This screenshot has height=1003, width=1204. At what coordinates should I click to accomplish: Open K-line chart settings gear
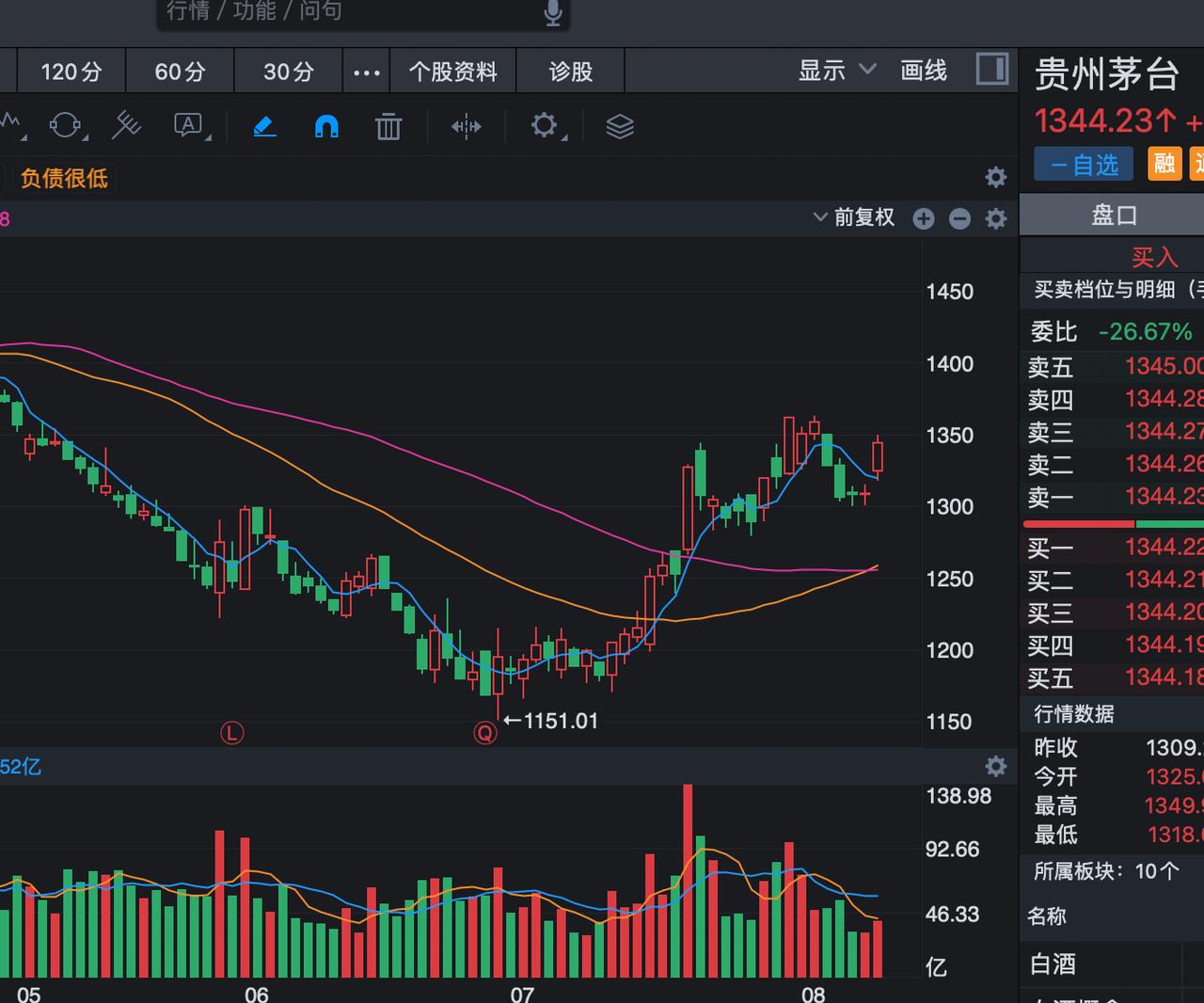(996, 218)
